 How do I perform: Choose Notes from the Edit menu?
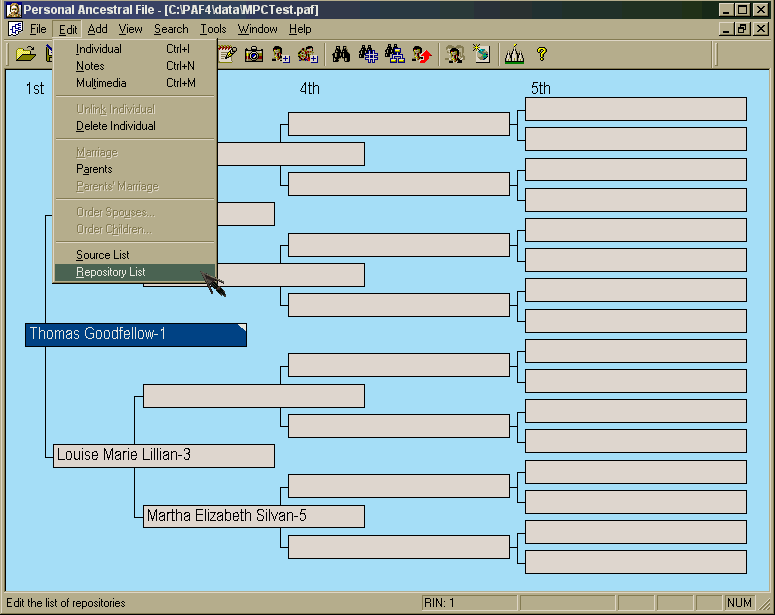[135, 66]
